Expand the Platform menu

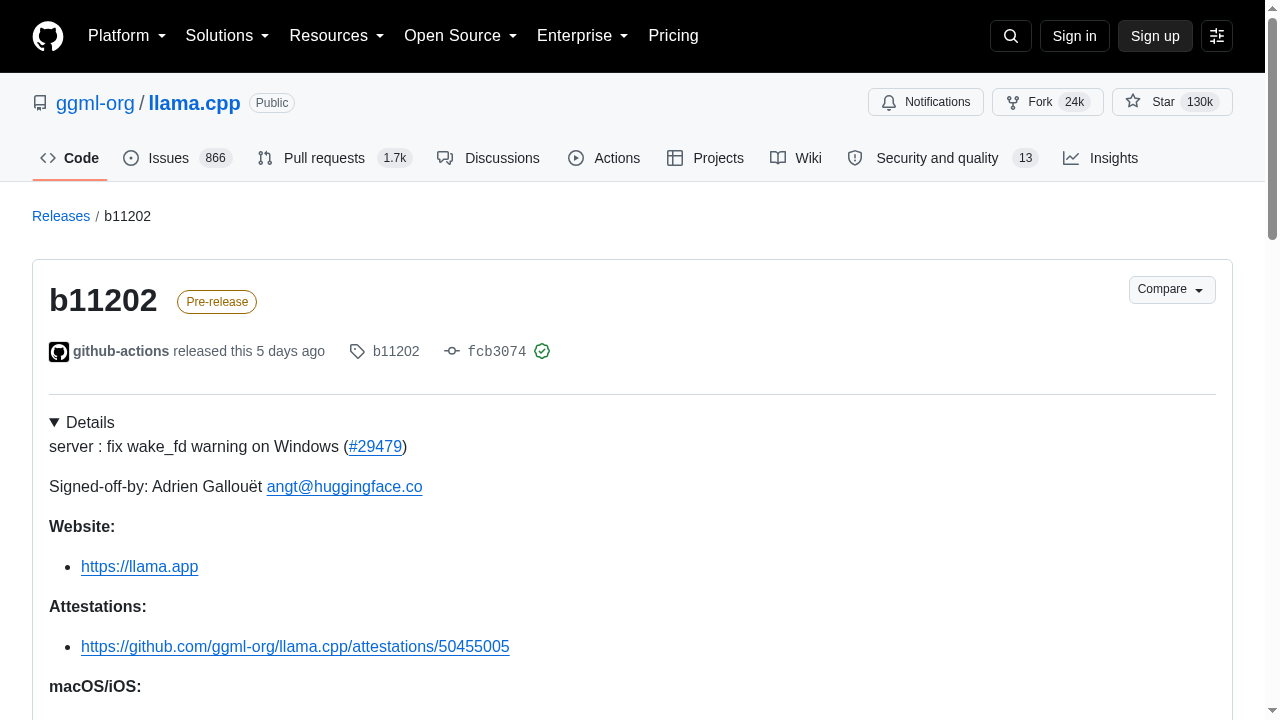click(127, 36)
